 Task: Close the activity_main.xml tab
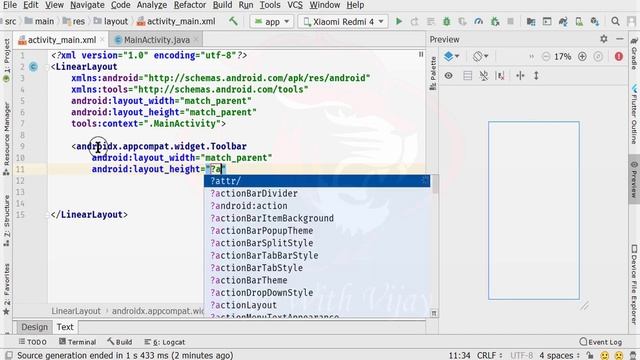[x=102, y=40]
